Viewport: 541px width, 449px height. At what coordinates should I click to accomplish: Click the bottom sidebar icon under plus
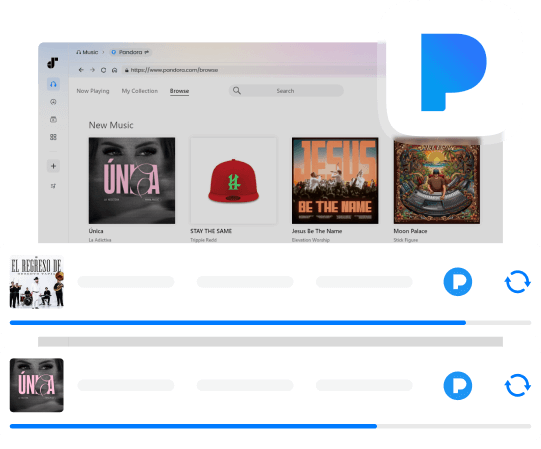[53, 186]
